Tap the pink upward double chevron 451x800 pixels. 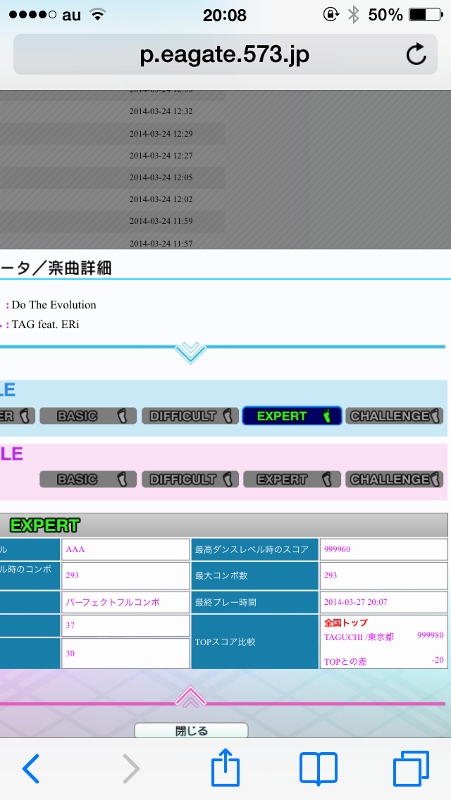(190, 697)
